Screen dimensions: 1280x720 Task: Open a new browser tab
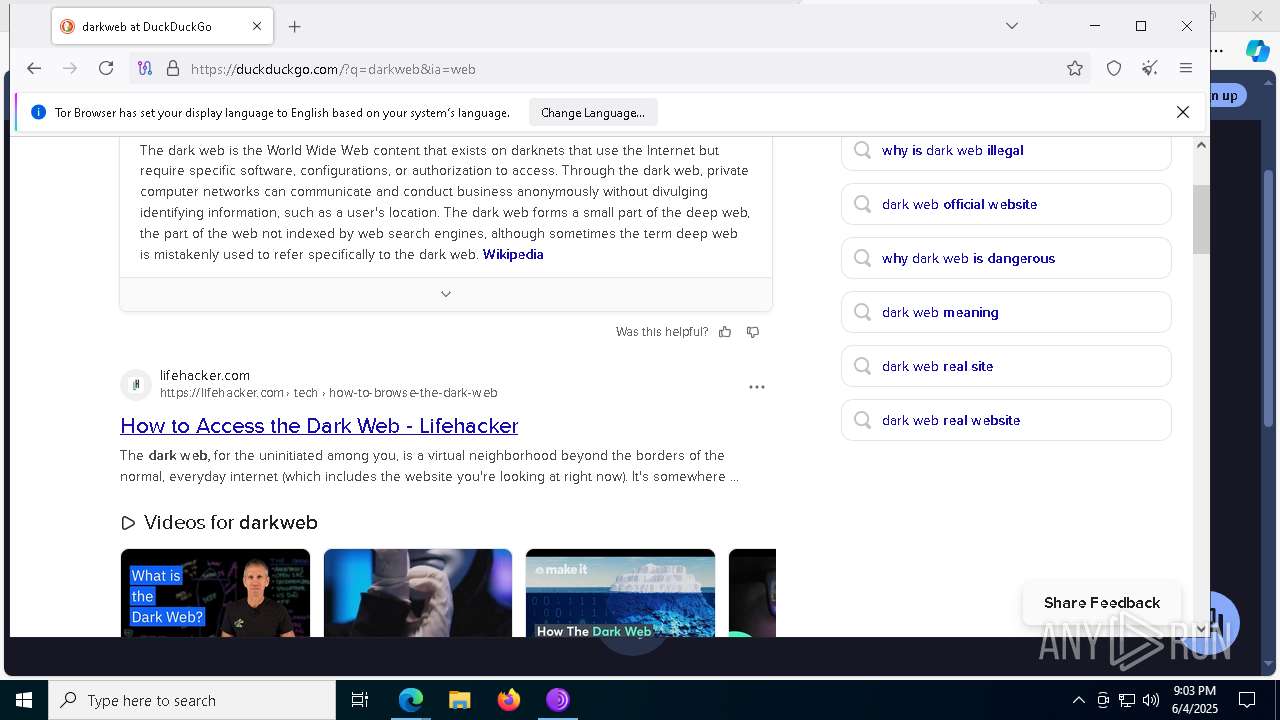pos(294,27)
